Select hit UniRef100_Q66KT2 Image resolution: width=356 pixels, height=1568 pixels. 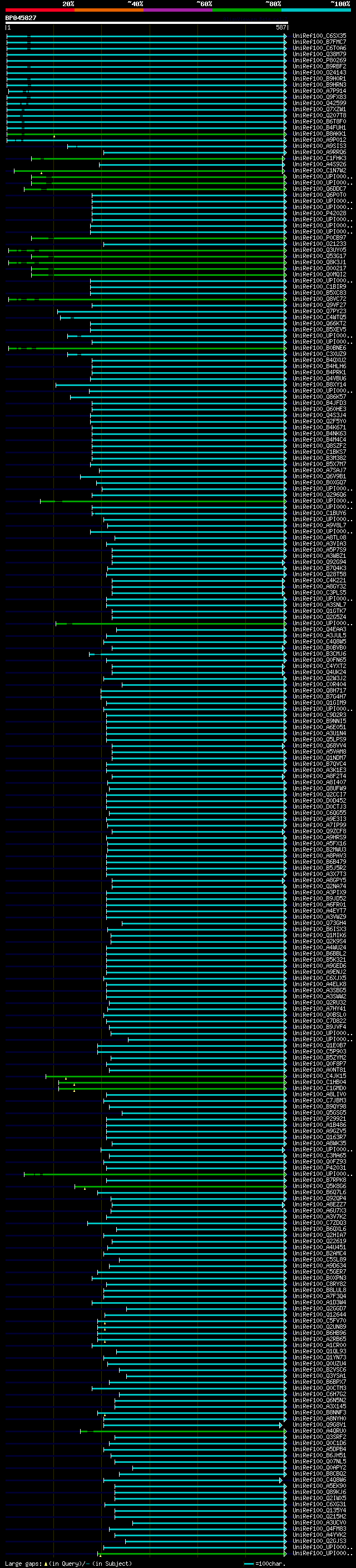[x=319, y=323]
